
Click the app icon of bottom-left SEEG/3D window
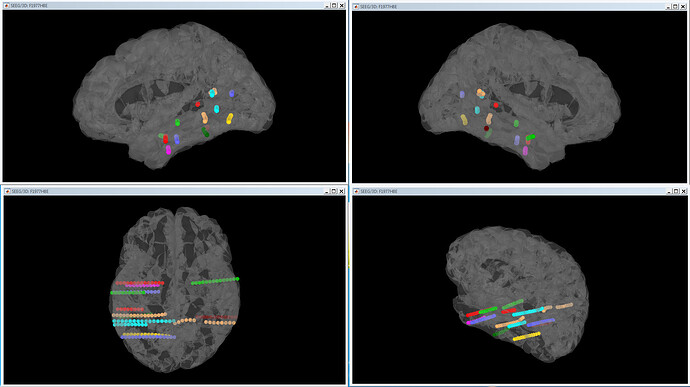point(7,191)
